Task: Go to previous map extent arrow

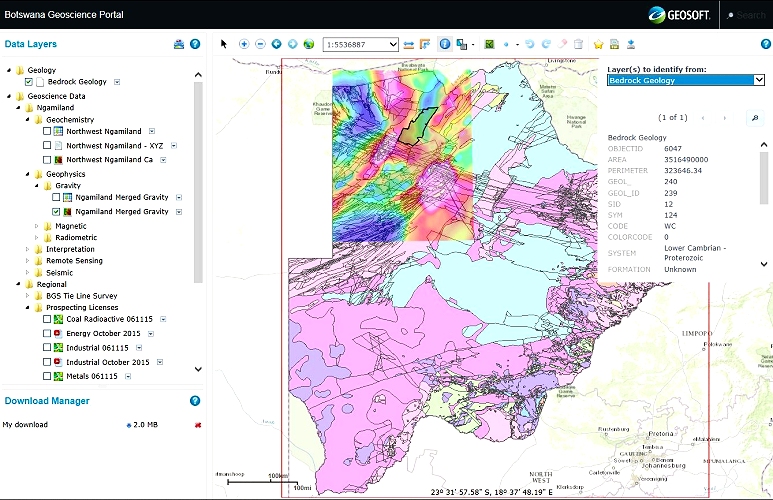Action: pyautogui.click(x=277, y=44)
